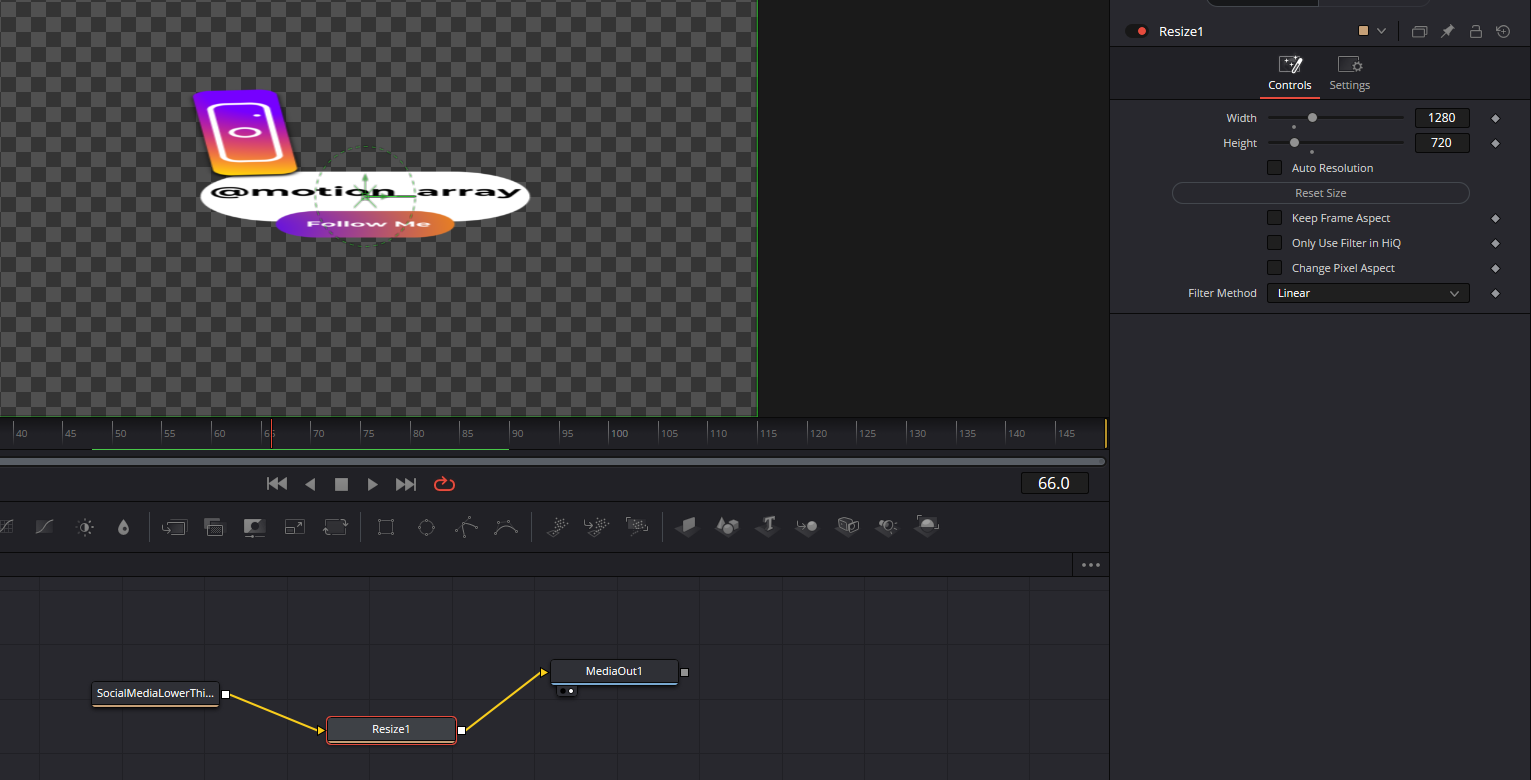Image resolution: width=1531 pixels, height=780 pixels.
Task: Open the Filter Method dropdown showing Linear
Action: (x=1368, y=293)
